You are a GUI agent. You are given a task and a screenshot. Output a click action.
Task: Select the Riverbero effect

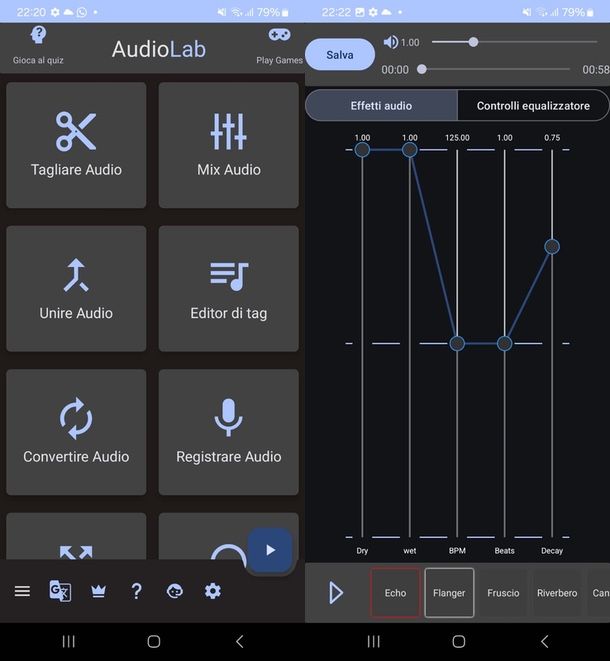(557, 593)
